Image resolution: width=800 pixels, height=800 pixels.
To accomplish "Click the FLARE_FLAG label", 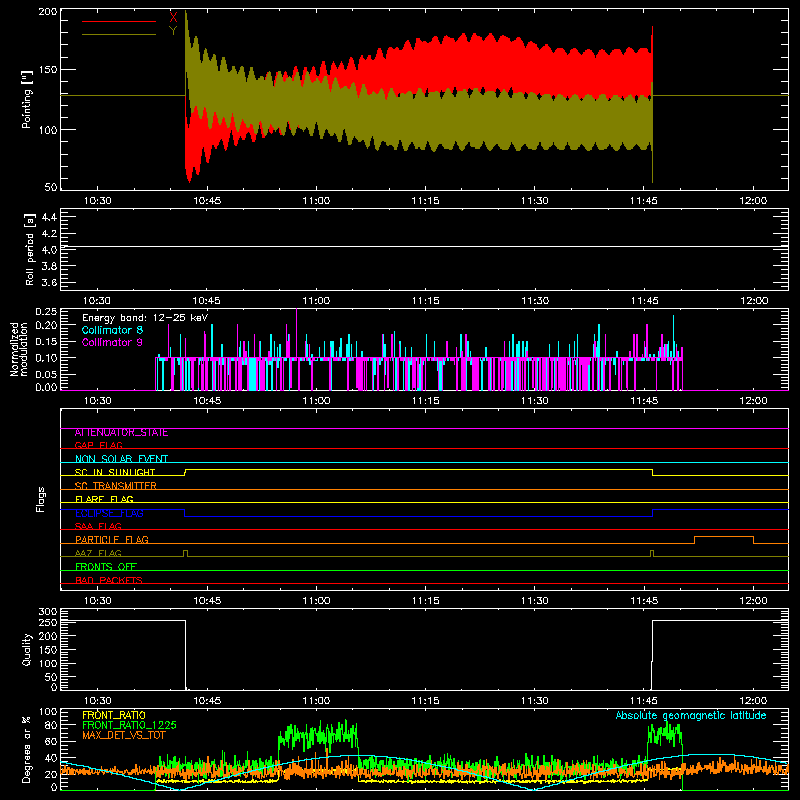I will pos(104,499).
